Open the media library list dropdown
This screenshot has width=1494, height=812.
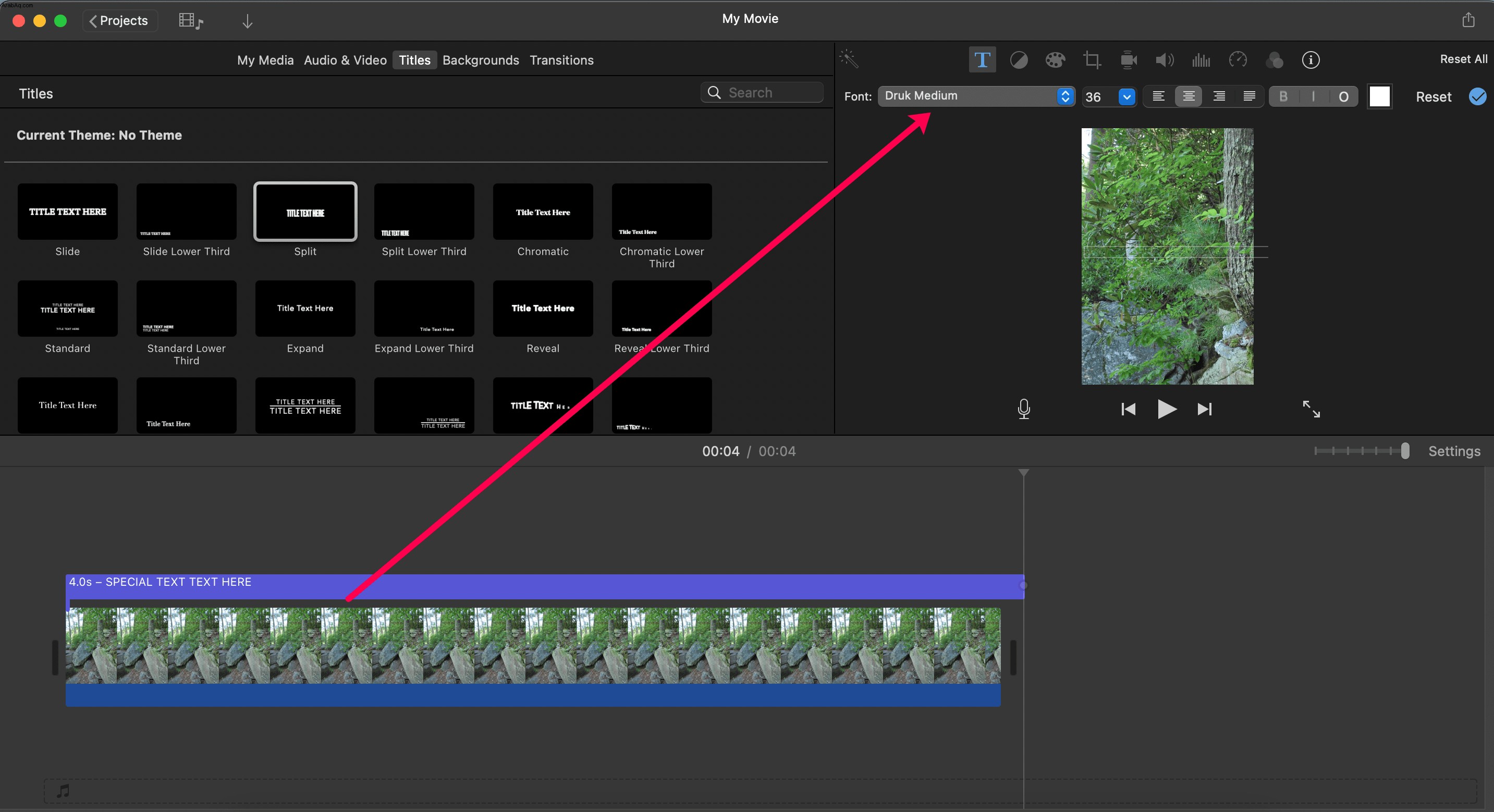click(x=191, y=21)
